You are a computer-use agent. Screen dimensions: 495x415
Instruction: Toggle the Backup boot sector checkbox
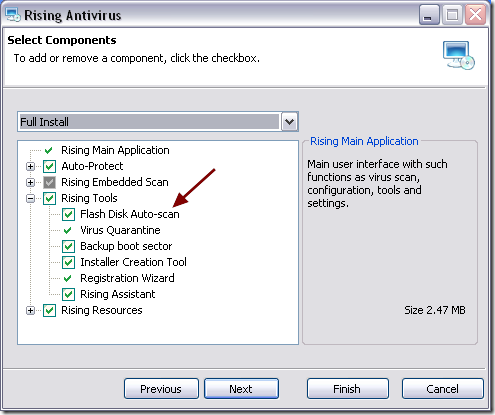pos(68,246)
